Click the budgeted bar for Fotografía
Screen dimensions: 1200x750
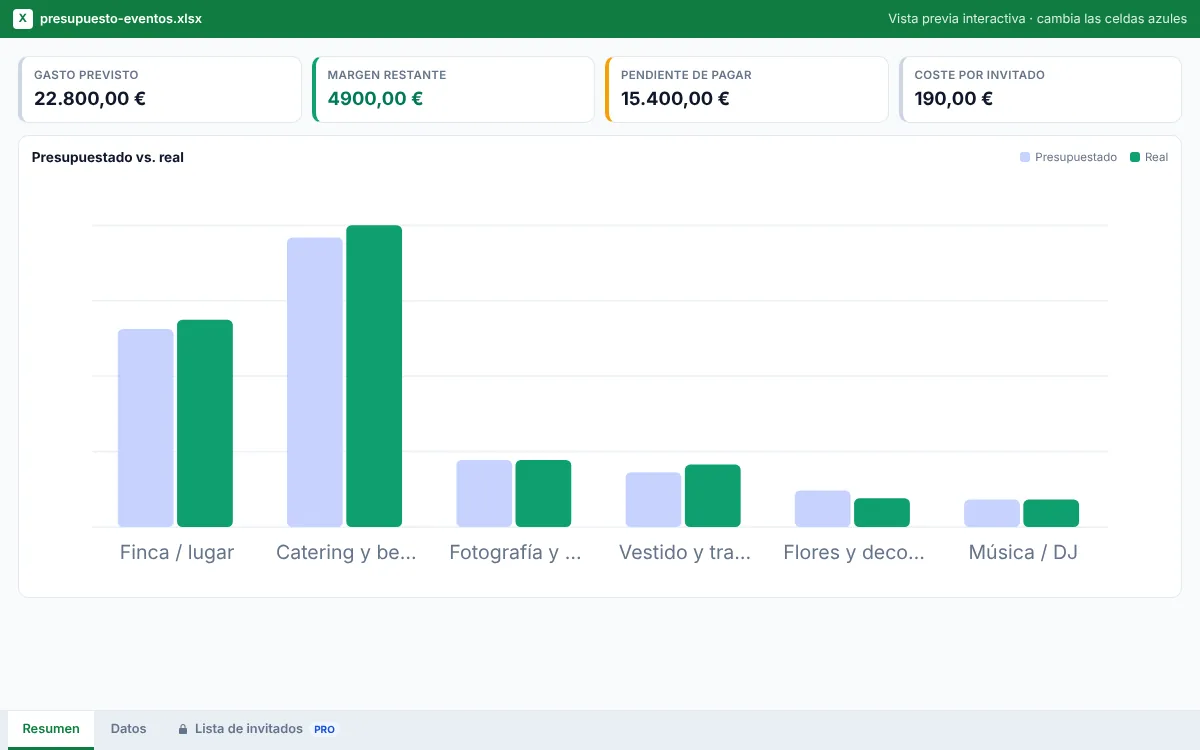[x=484, y=493]
